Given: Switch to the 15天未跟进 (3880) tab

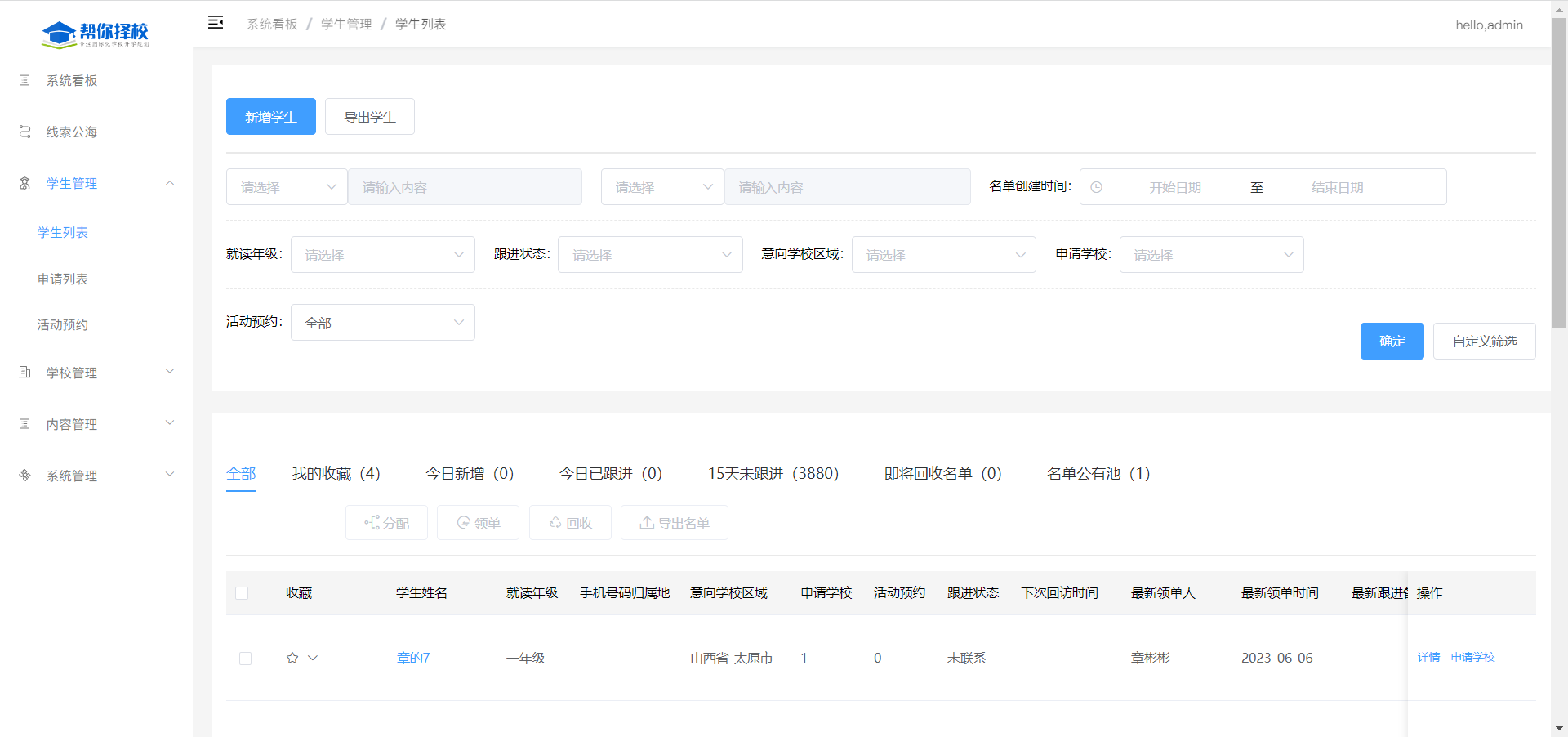Looking at the screenshot, I should pos(773,474).
